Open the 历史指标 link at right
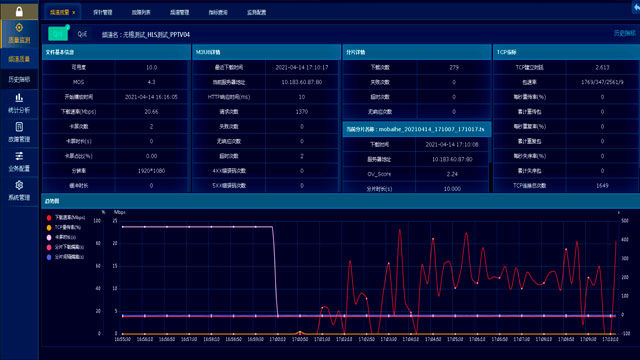640x360 pixels. tap(624, 33)
